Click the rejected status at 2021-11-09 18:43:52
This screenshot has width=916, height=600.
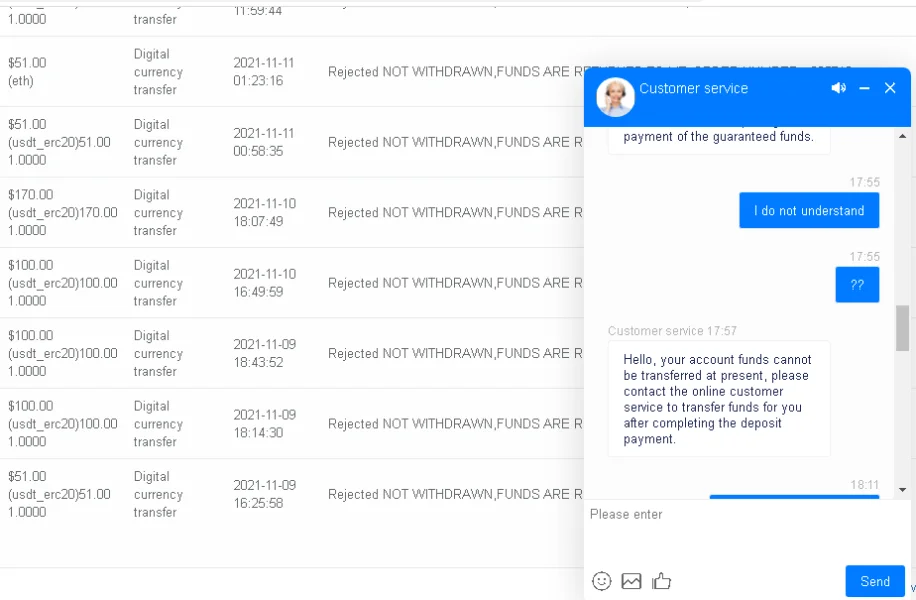(448, 353)
